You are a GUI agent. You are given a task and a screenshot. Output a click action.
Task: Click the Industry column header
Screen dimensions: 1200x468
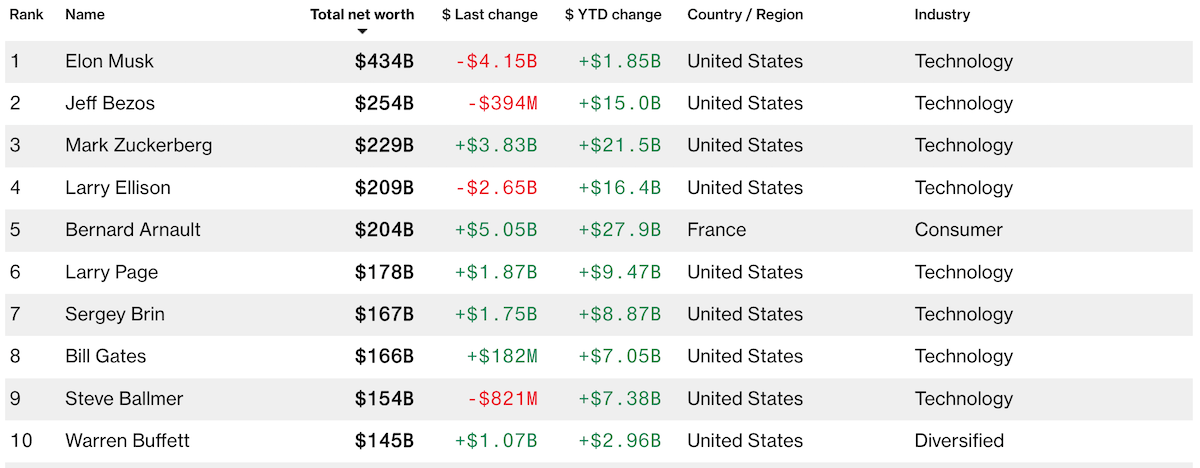point(942,15)
